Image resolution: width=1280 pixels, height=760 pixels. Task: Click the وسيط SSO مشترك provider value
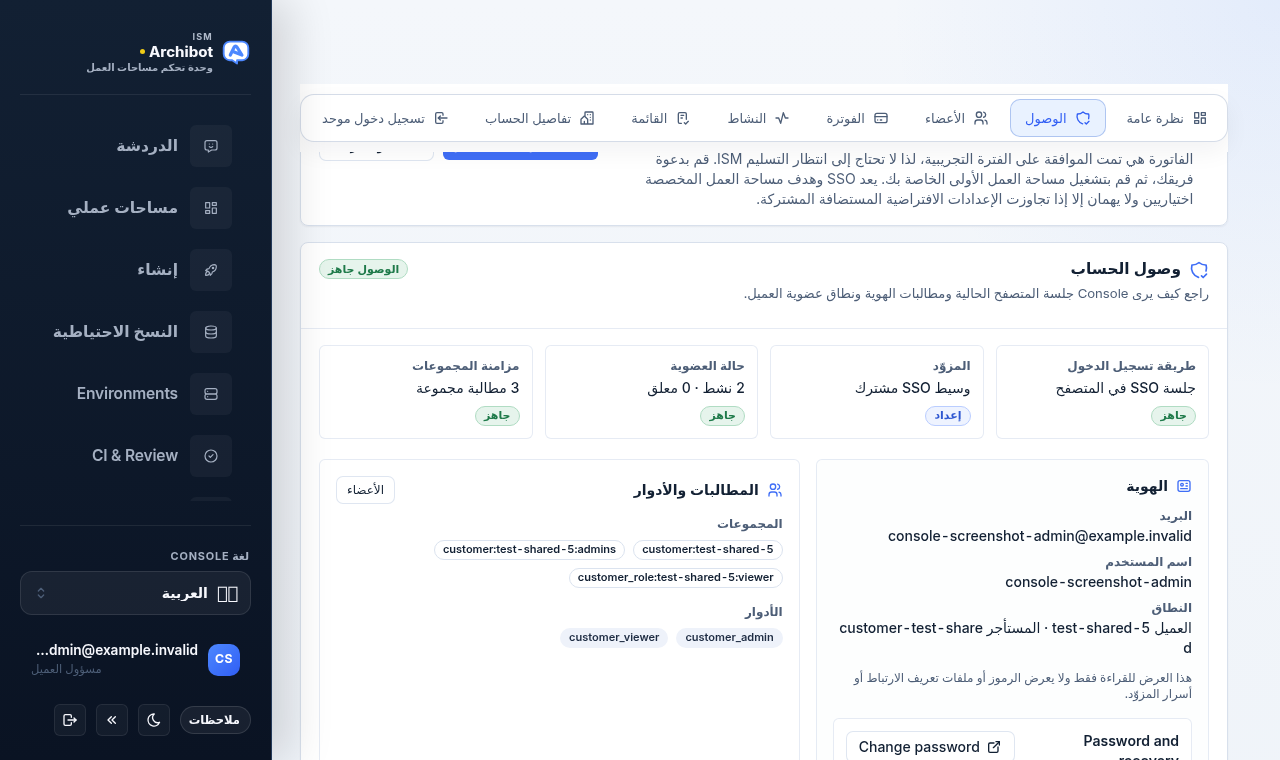tap(913, 388)
